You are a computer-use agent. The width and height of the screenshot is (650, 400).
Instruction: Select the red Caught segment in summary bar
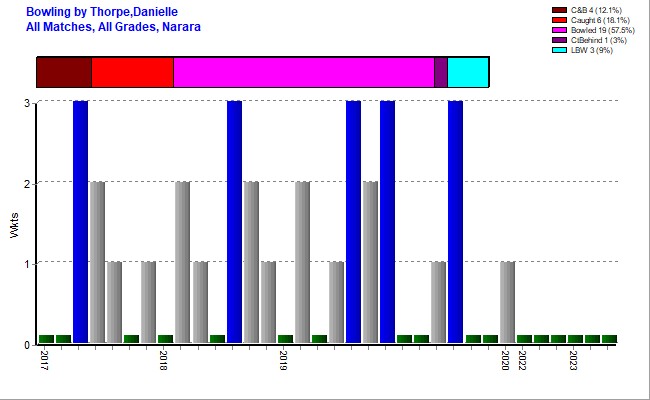132,73
